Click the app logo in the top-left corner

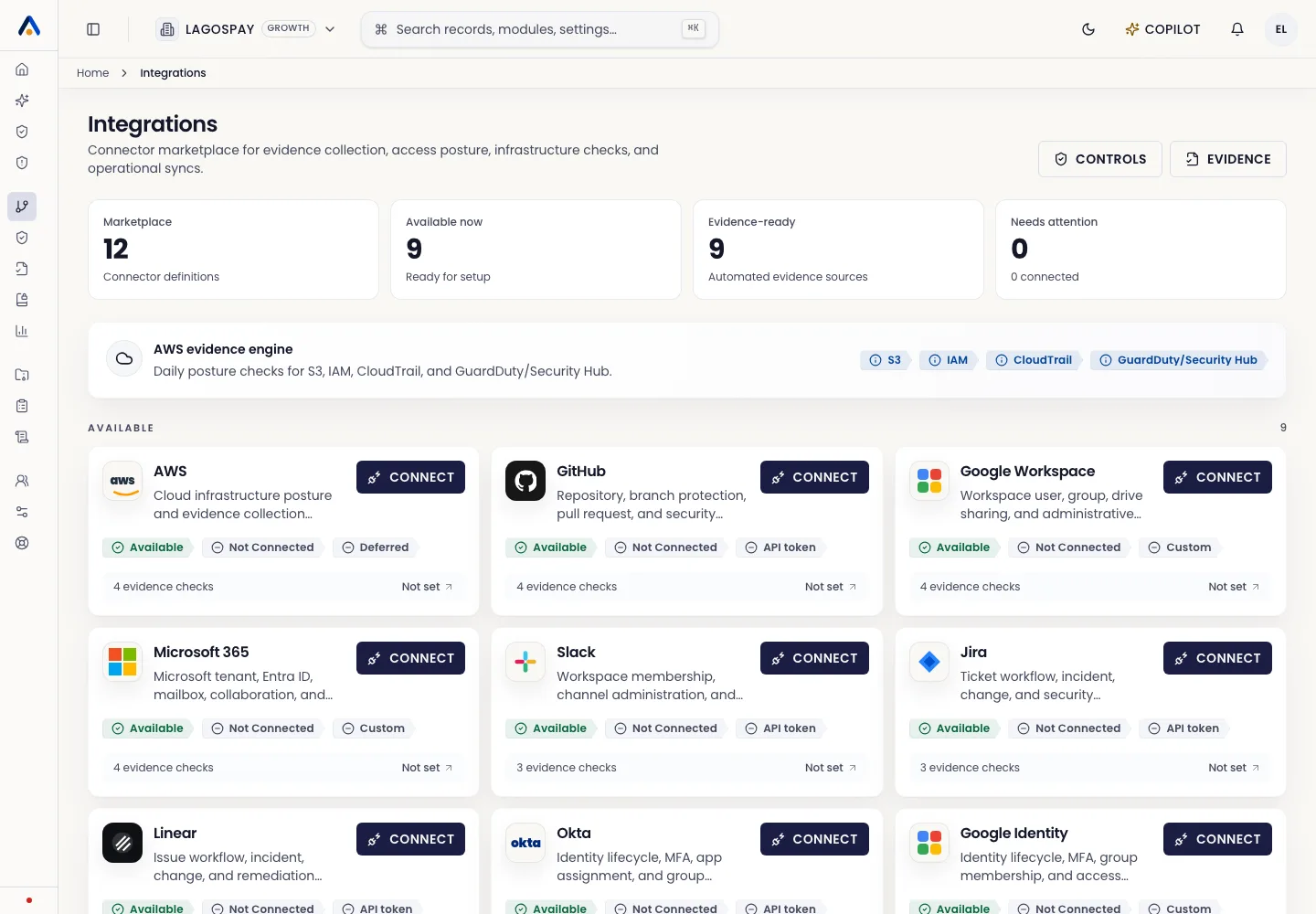(29, 27)
